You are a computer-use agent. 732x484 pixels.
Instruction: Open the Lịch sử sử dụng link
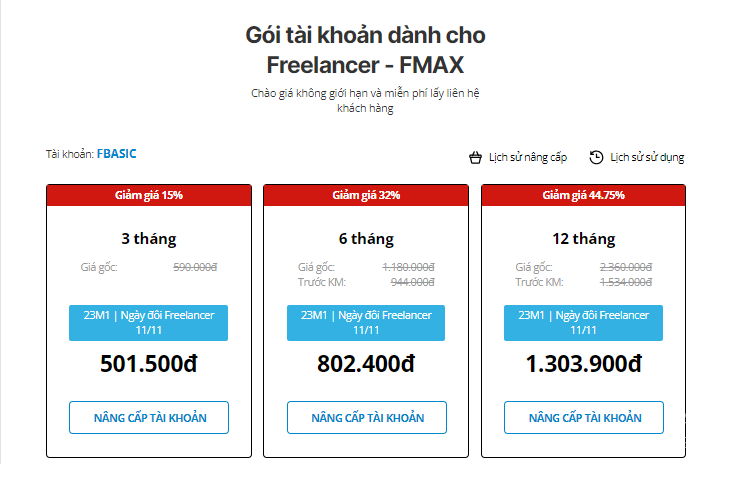click(647, 157)
